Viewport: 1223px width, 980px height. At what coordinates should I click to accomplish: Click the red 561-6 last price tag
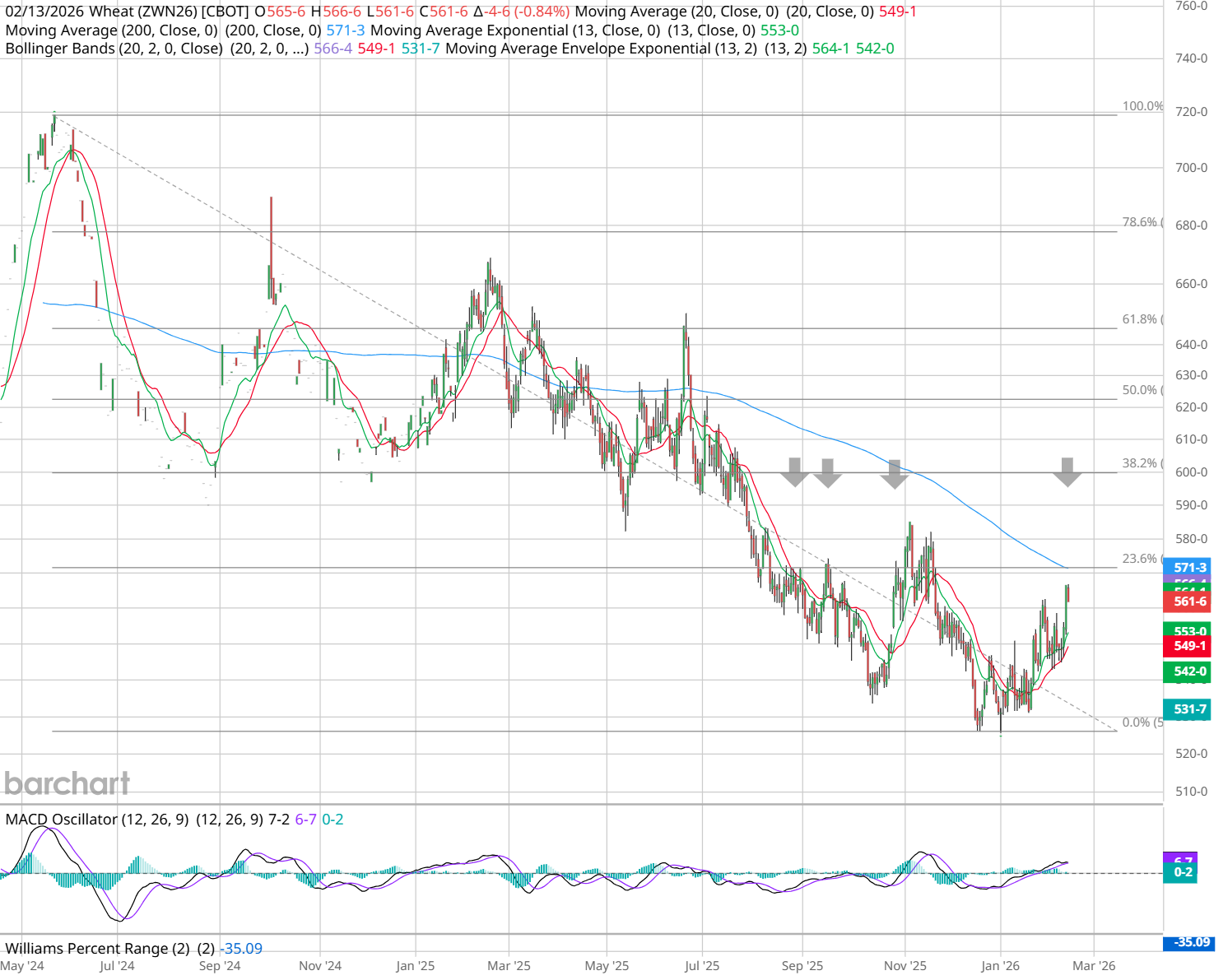pos(1188,601)
